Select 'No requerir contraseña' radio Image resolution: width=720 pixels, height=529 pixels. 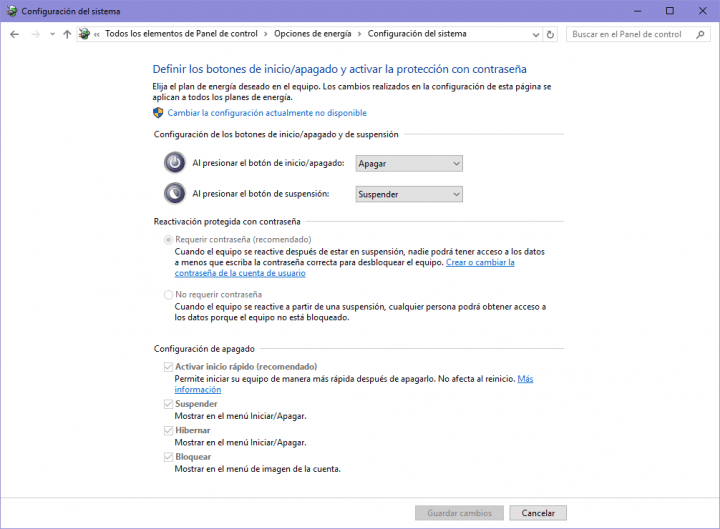169,295
